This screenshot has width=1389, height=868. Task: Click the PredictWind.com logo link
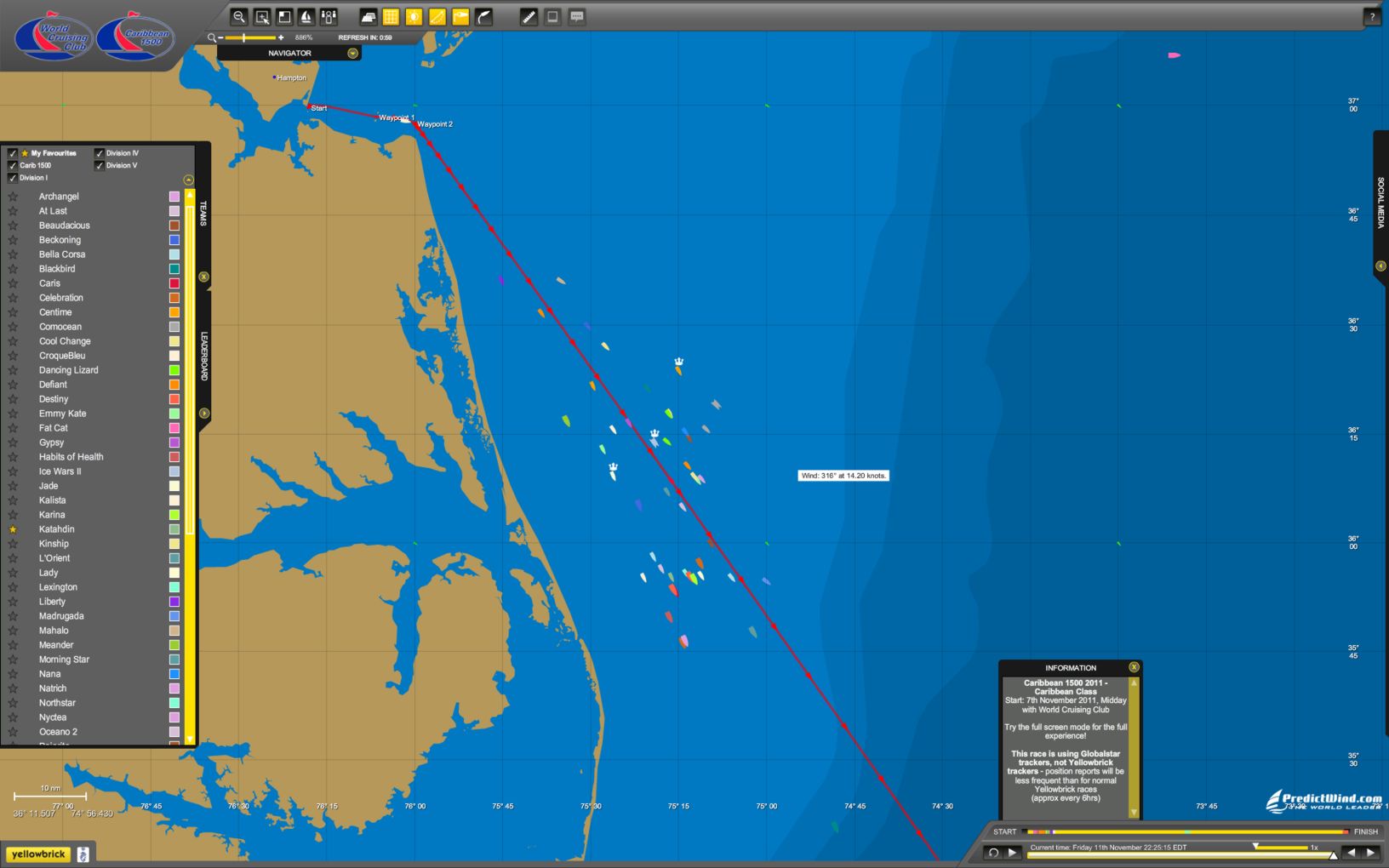(x=1323, y=802)
